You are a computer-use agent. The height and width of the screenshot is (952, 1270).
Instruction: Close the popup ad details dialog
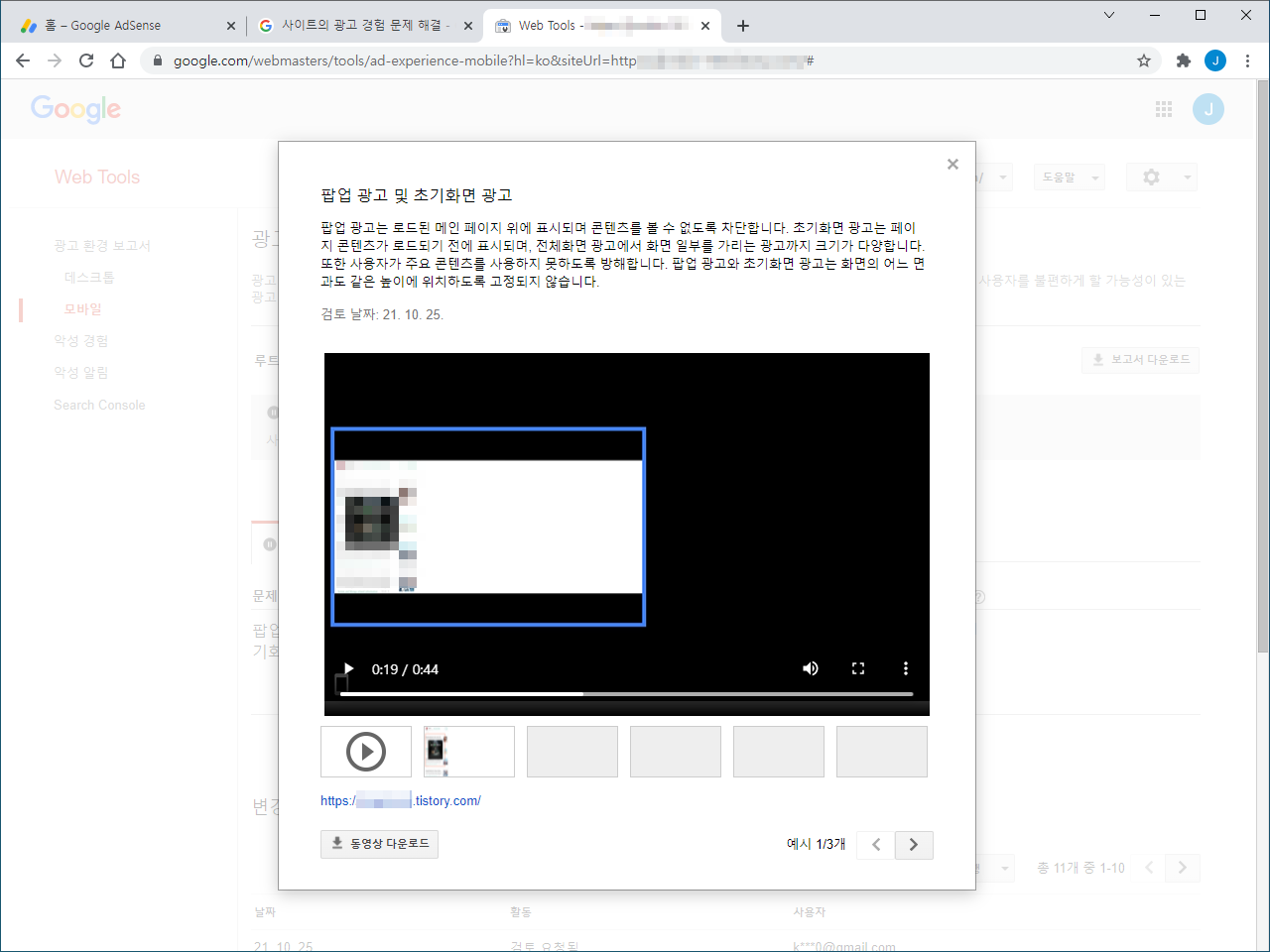[952, 165]
